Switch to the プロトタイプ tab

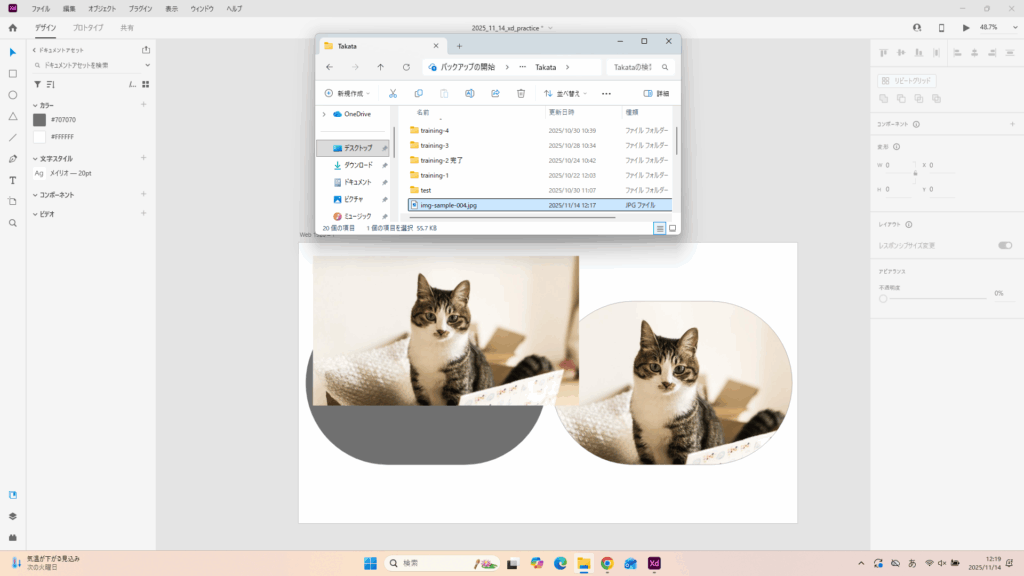click(88, 28)
